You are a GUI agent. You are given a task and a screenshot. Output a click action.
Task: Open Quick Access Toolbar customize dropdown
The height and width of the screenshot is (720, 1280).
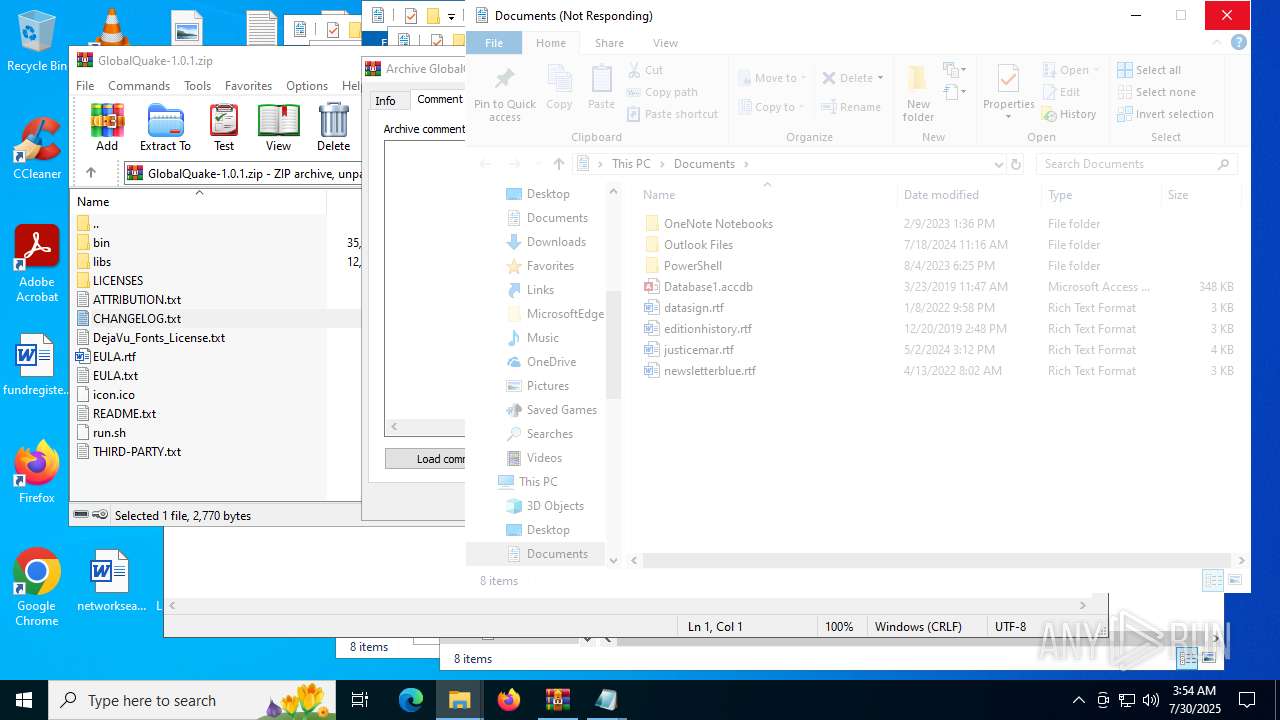(x=451, y=16)
